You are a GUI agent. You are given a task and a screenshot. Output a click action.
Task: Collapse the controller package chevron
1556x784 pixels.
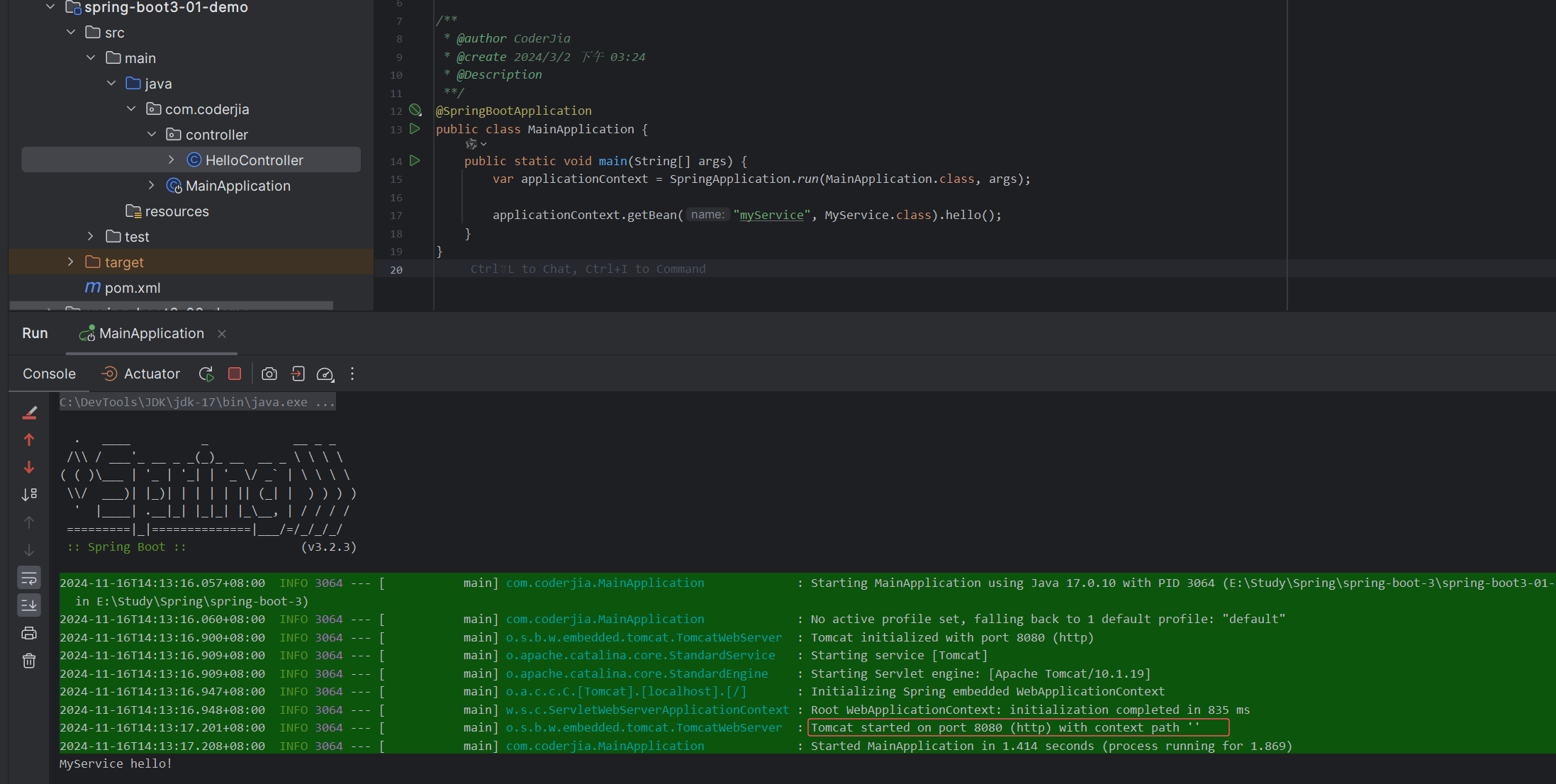click(x=152, y=135)
